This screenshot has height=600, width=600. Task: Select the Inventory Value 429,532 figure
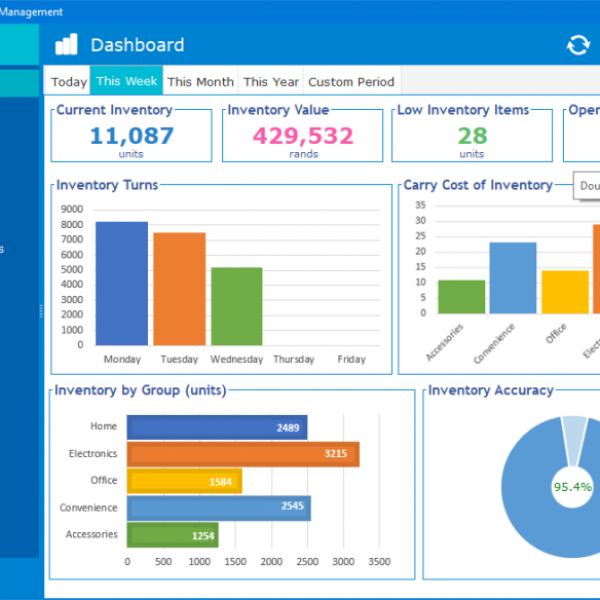pos(303,136)
